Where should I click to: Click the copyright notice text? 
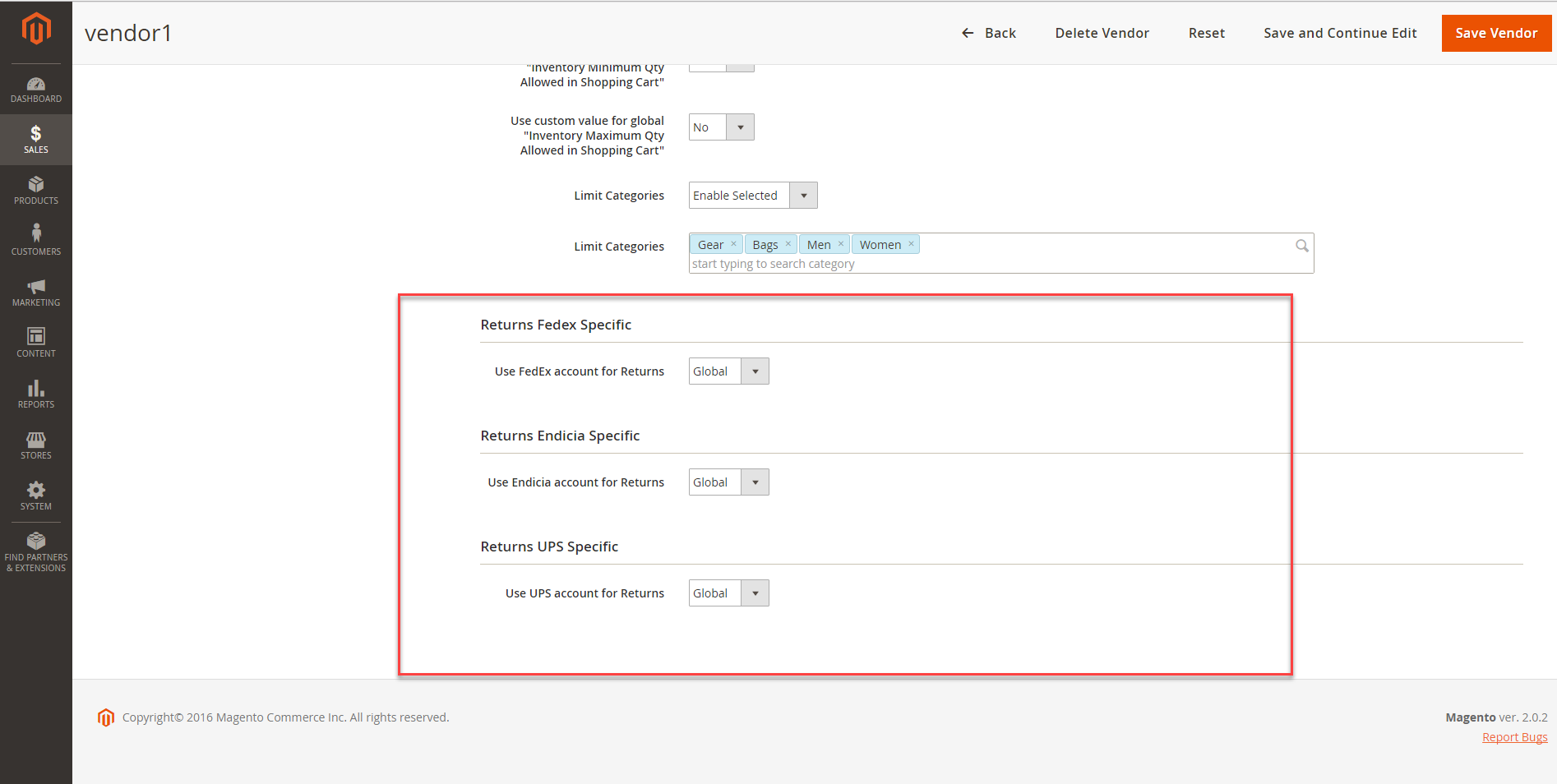pos(285,717)
